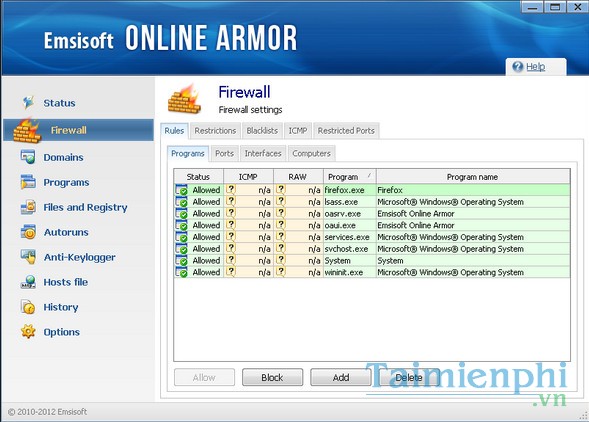Click the Hosts file sidebar icon

28,282
